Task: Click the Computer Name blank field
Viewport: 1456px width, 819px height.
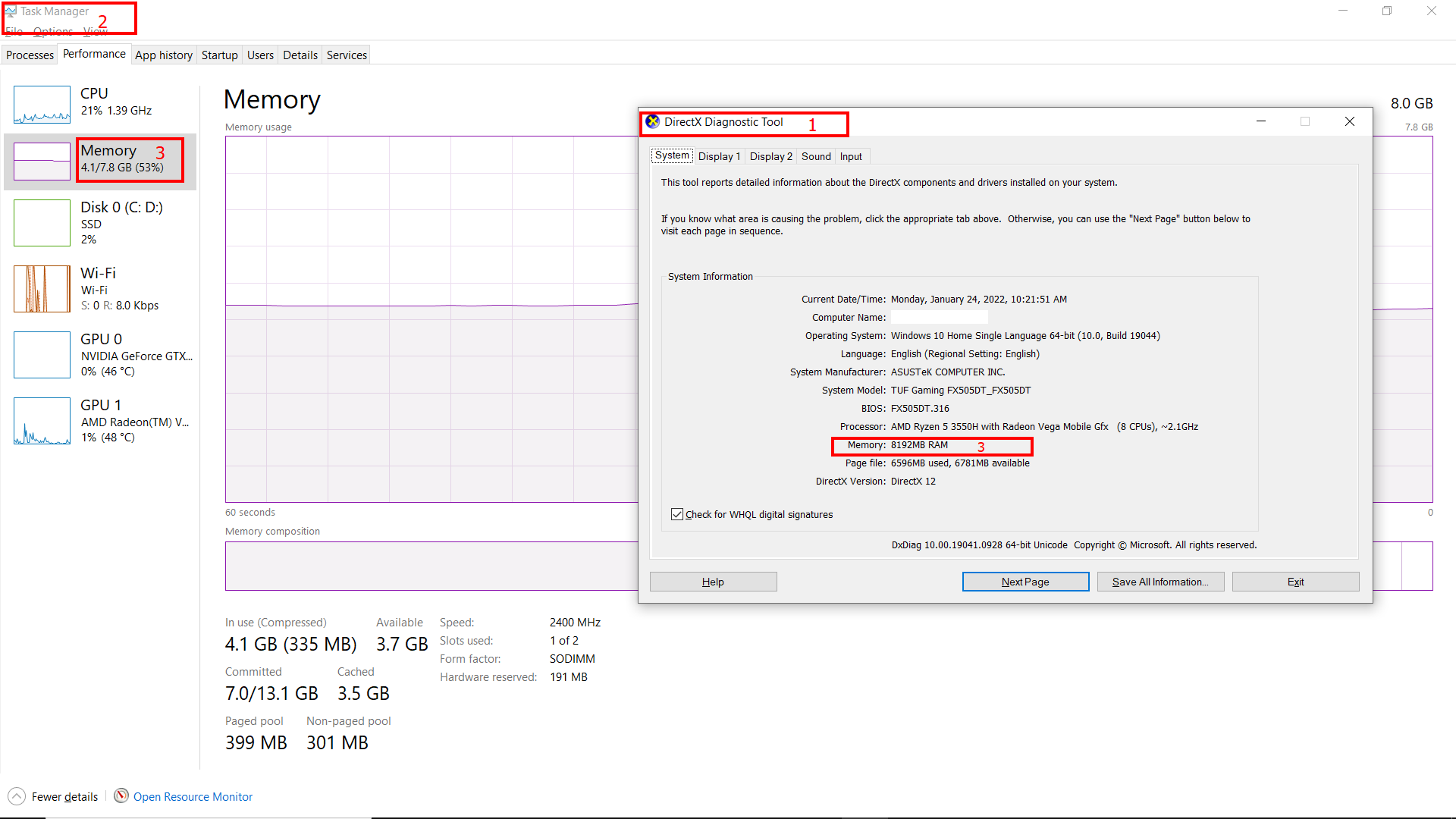Action: point(939,318)
